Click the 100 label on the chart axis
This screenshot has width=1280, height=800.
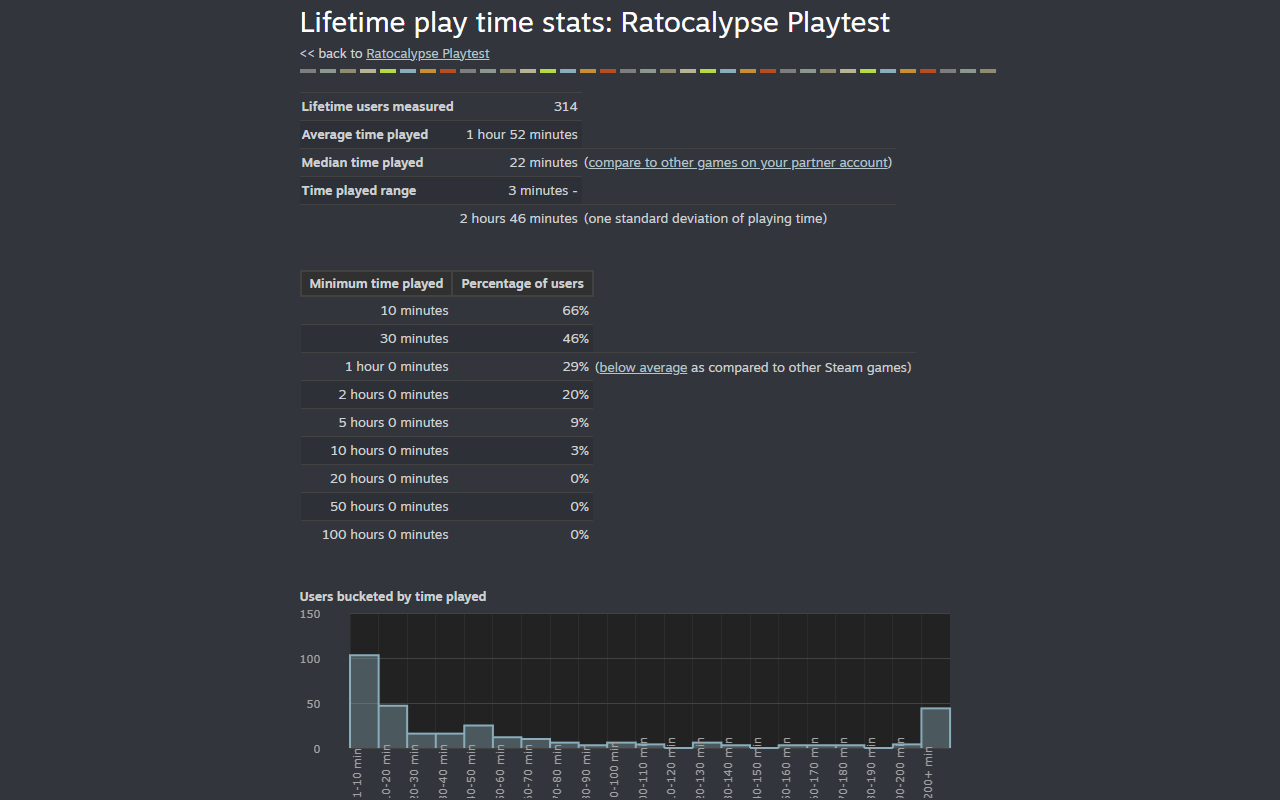click(x=310, y=659)
